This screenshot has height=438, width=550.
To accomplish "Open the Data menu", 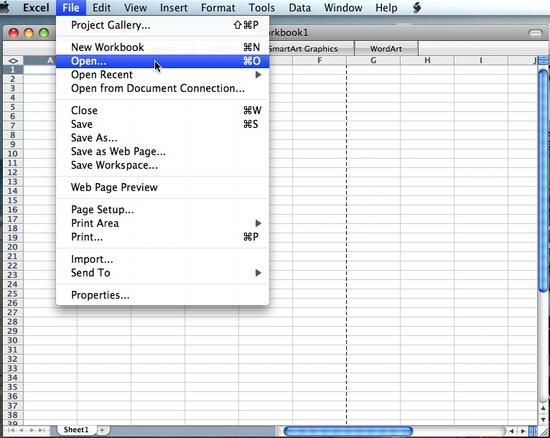I will pyautogui.click(x=300, y=8).
